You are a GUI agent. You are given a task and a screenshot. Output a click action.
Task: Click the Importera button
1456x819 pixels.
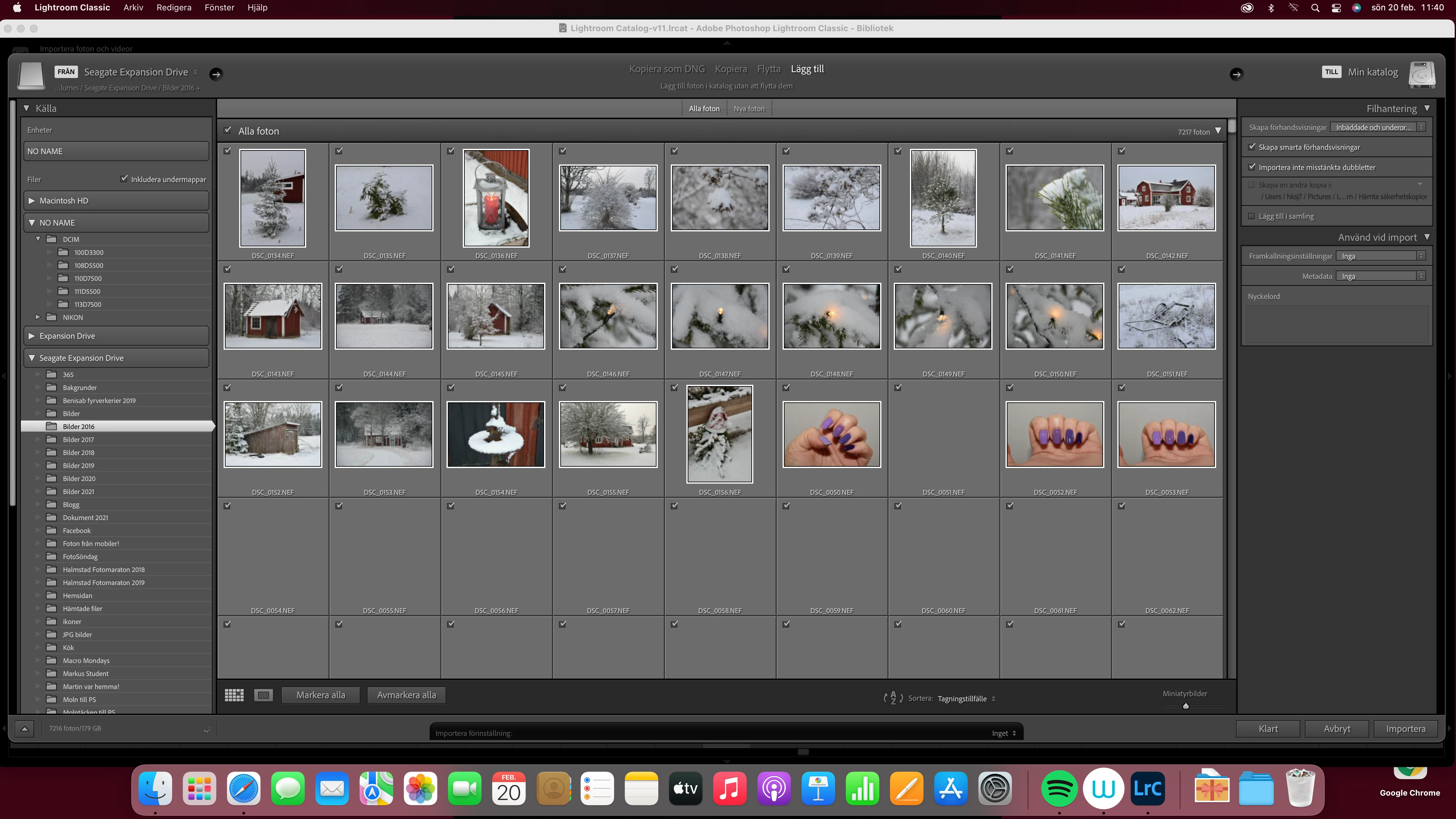pos(1405,729)
